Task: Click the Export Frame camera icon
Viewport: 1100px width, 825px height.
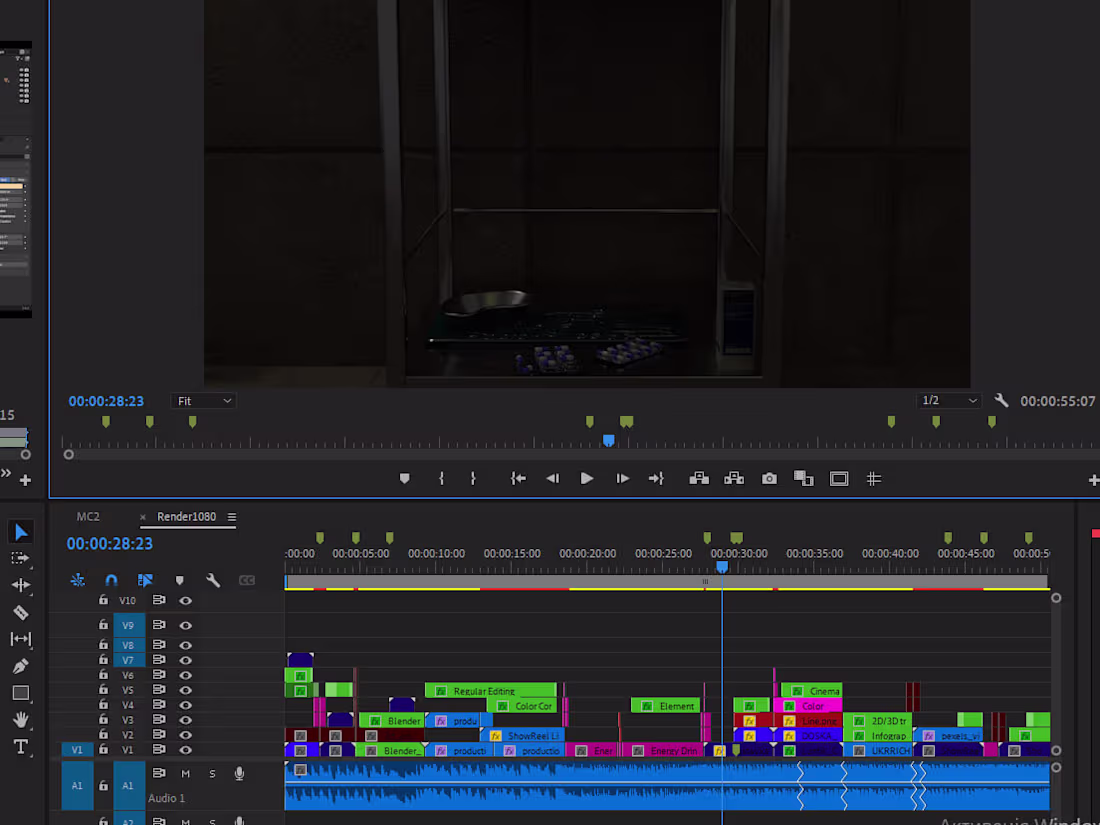Action: (x=769, y=479)
